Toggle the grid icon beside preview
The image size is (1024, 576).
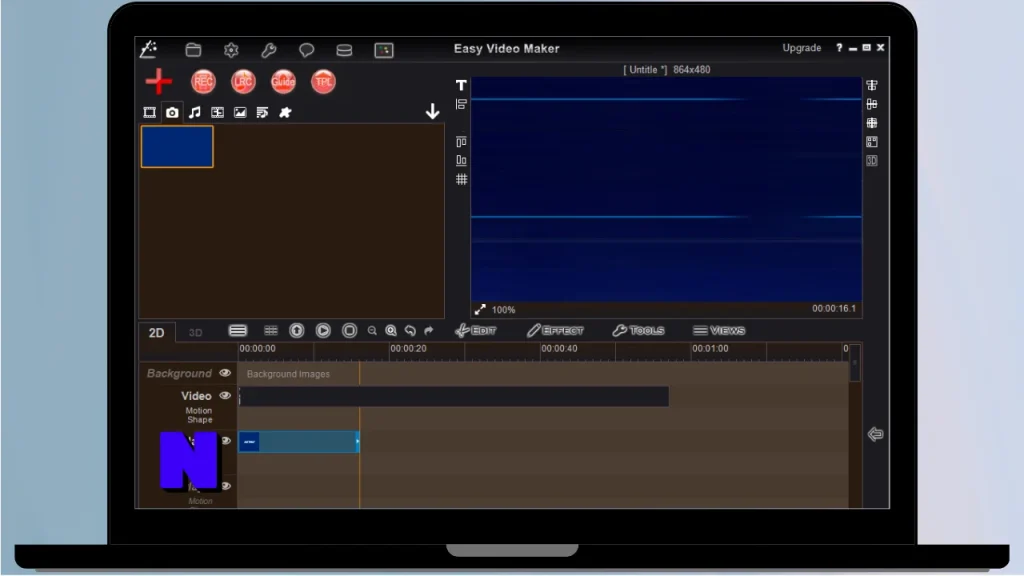461,179
